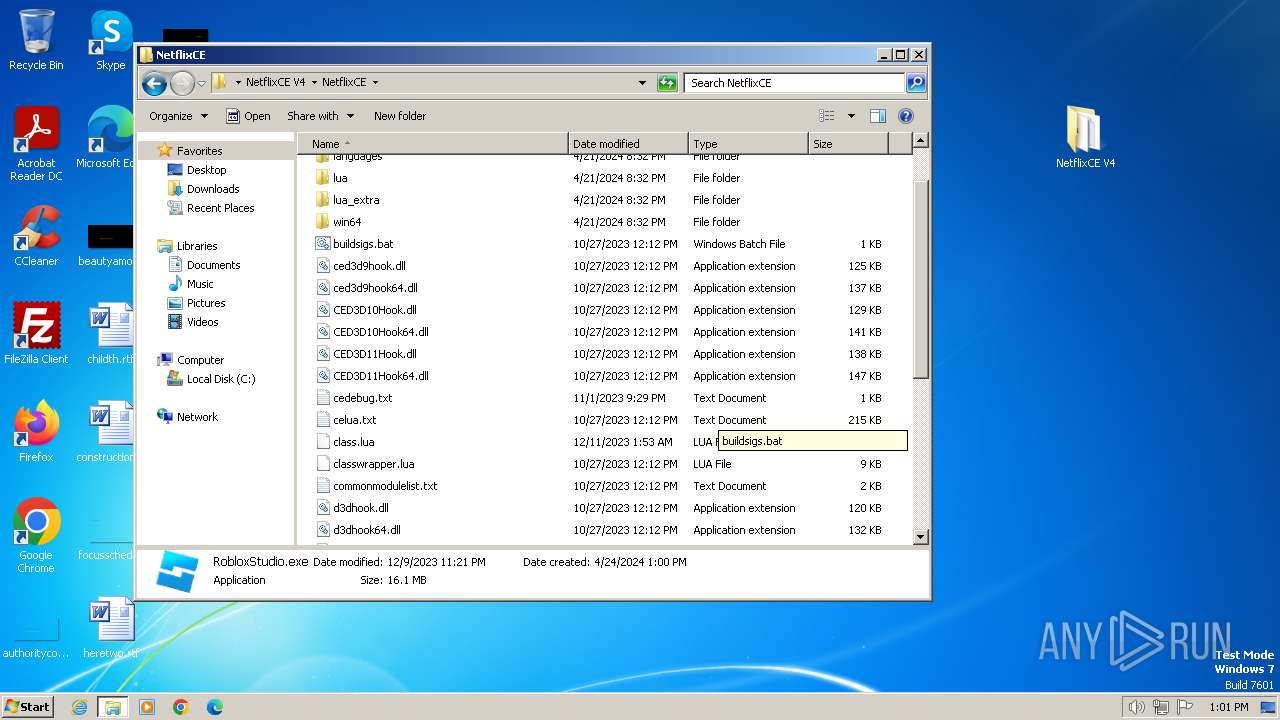The width and height of the screenshot is (1280, 720).
Task: Open heretwo.rtf desktop document
Action: [110, 628]
